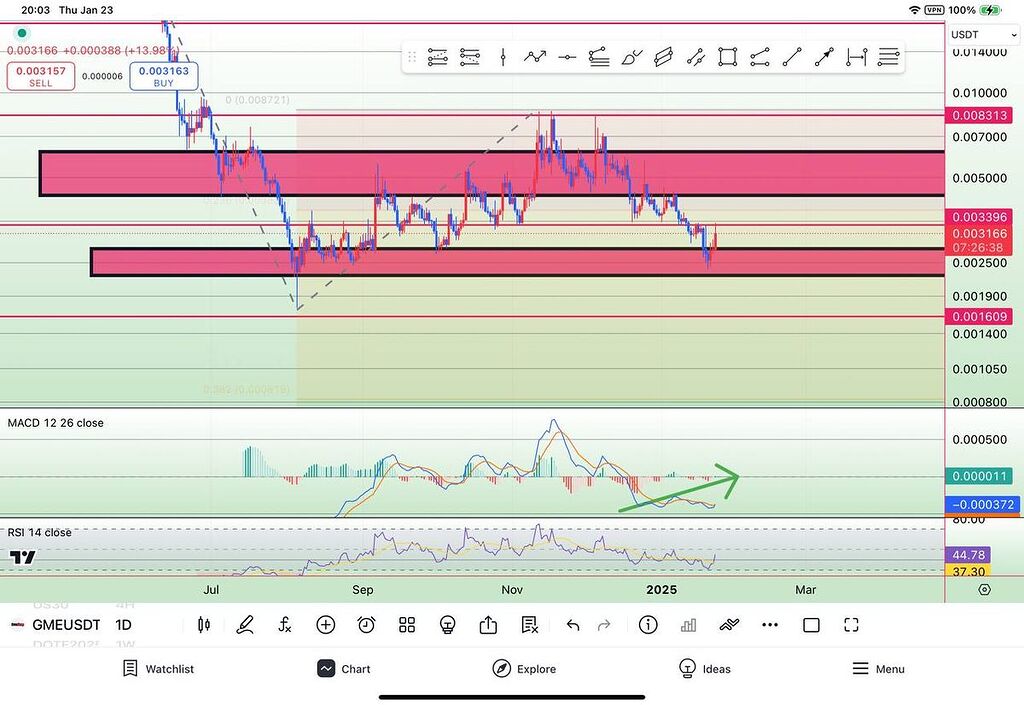
Task: Tap the VPN status indicator
Action: 935,10
